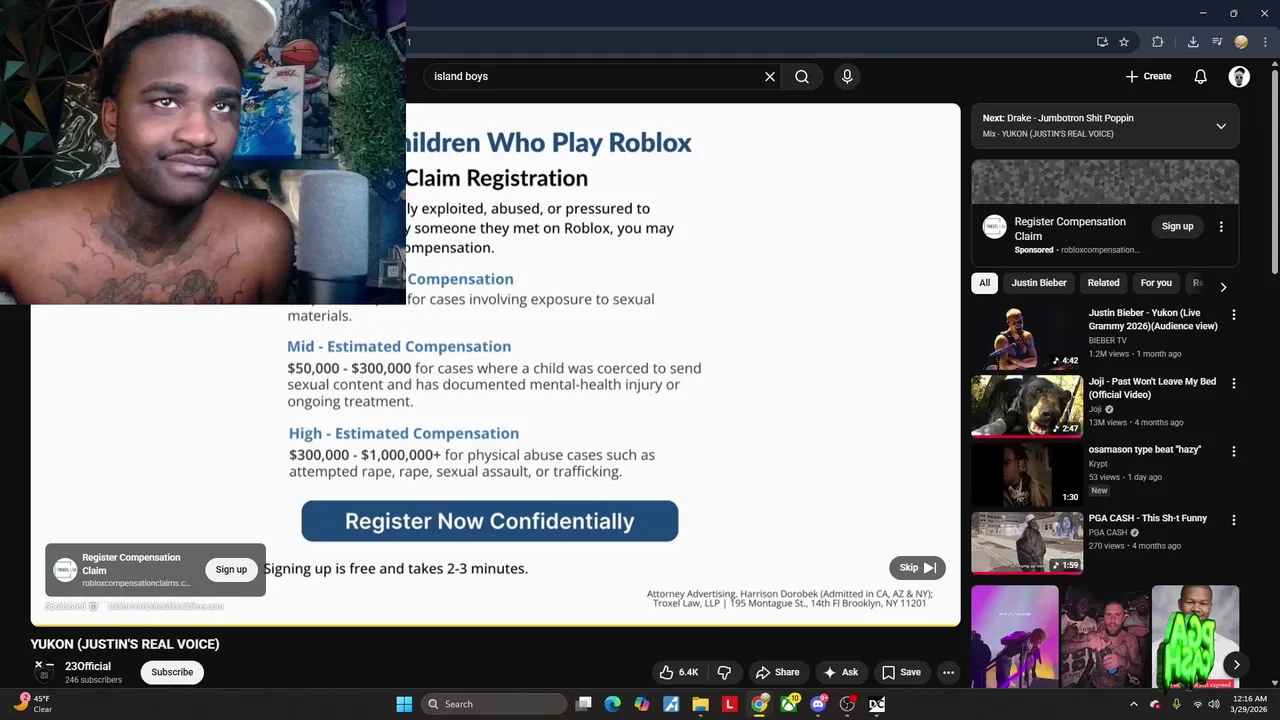Screen dimensions: 1280x720
Task: Click Sign up on the ad overlay
Action: 231,570
